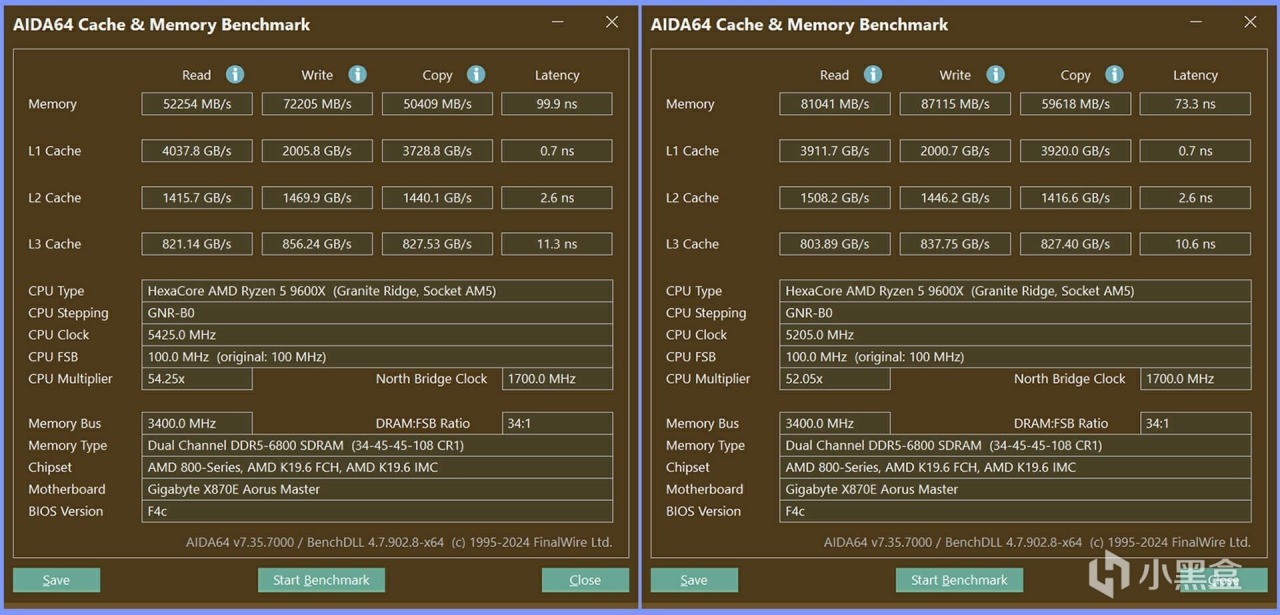The width and height of the screenshot is (1280, 615).
Task: Click North Bridge Clock value in left window
Action: (x=557, y=379)
